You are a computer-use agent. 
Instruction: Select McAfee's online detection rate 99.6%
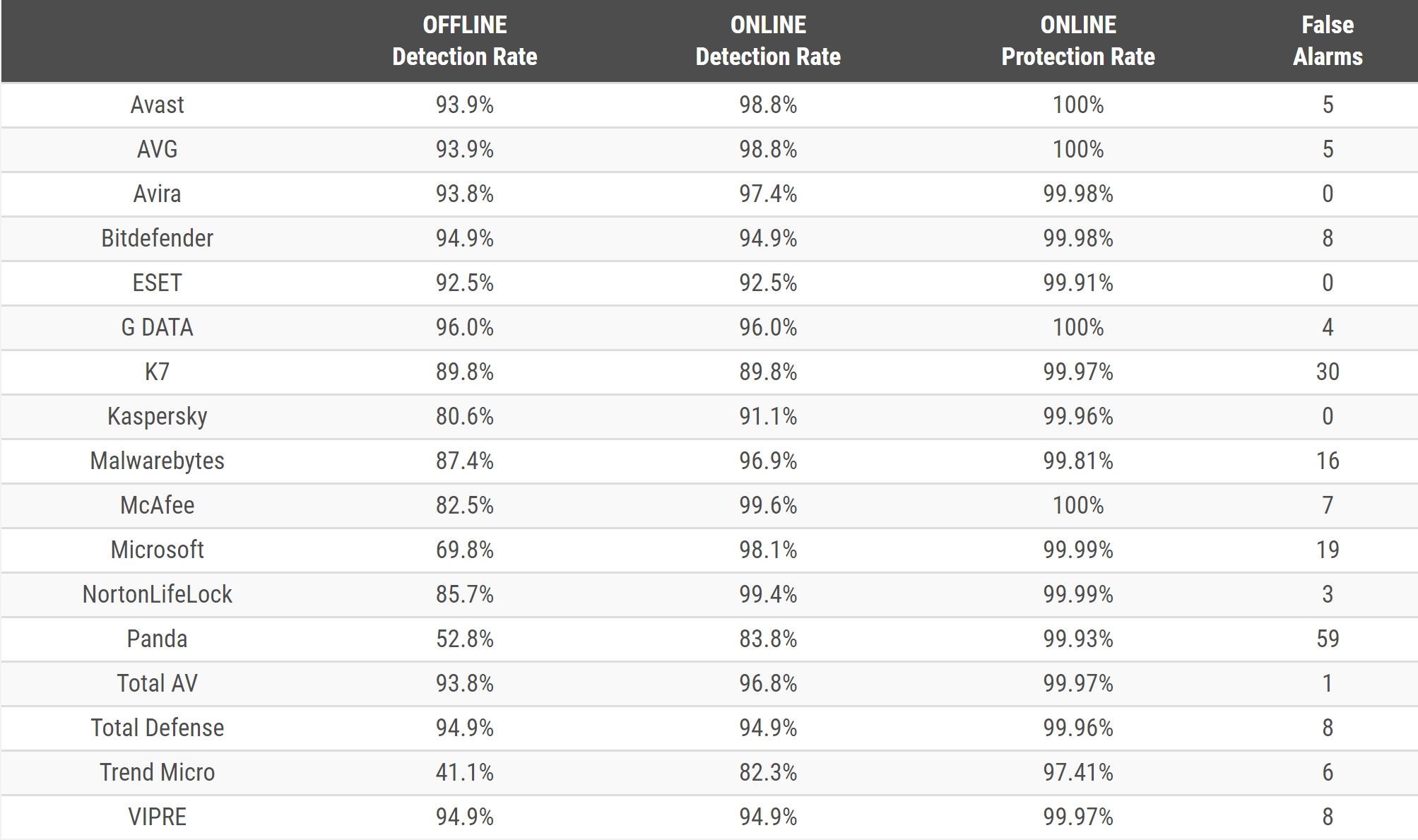pos(768,506)
